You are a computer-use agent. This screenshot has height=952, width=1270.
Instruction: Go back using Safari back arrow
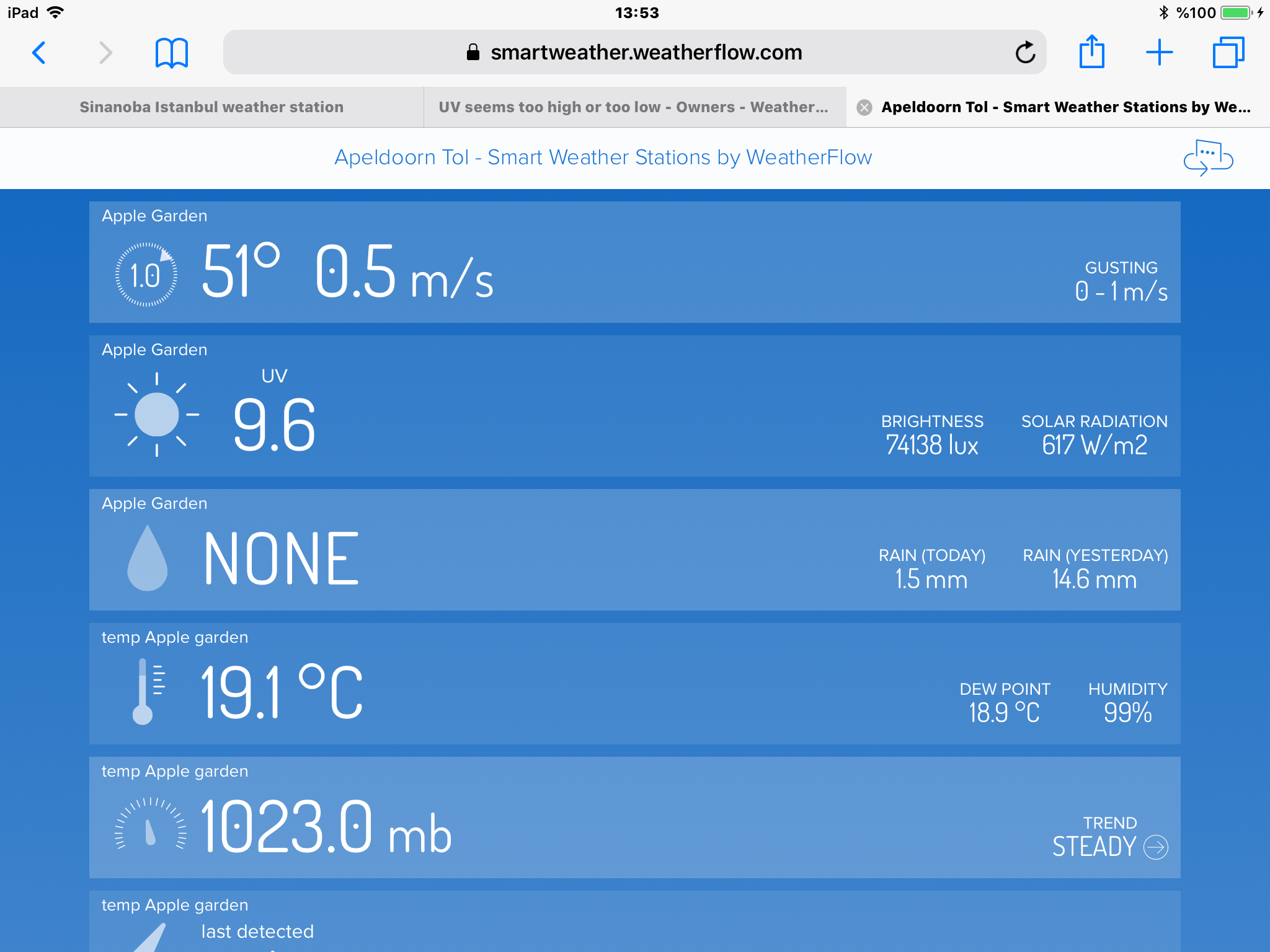39,53
